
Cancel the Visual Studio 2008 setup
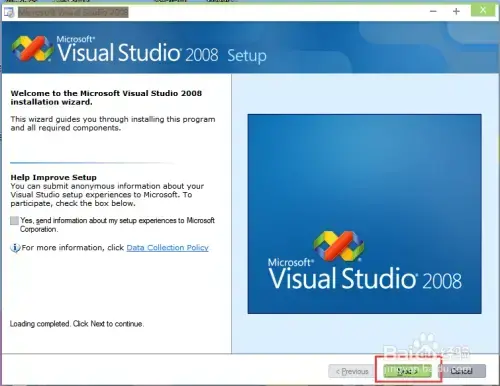click(x=461, y=371)
